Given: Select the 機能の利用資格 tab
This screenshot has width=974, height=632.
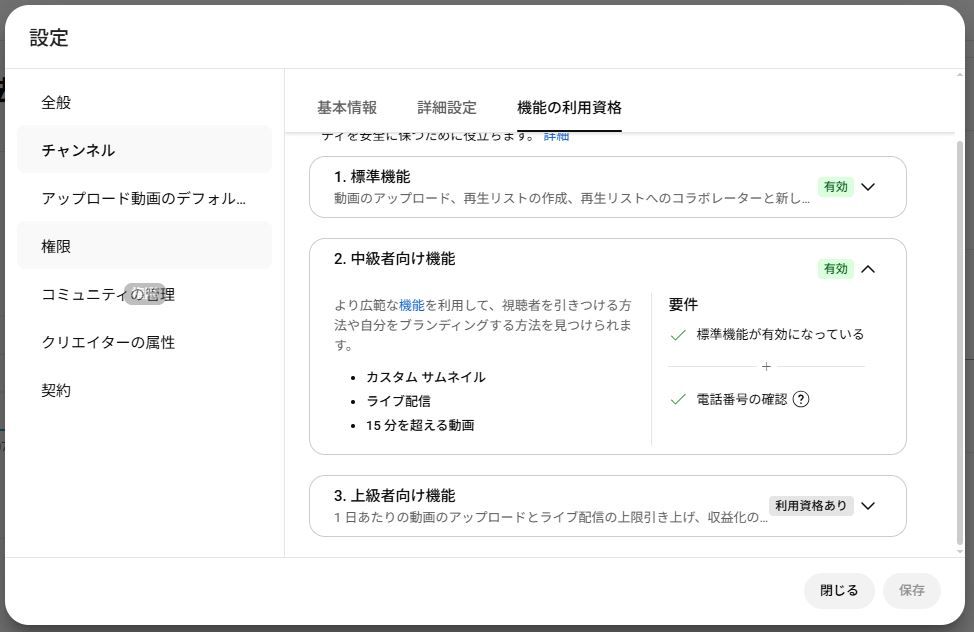Looking at the screenshot, I should coord(569,108).
